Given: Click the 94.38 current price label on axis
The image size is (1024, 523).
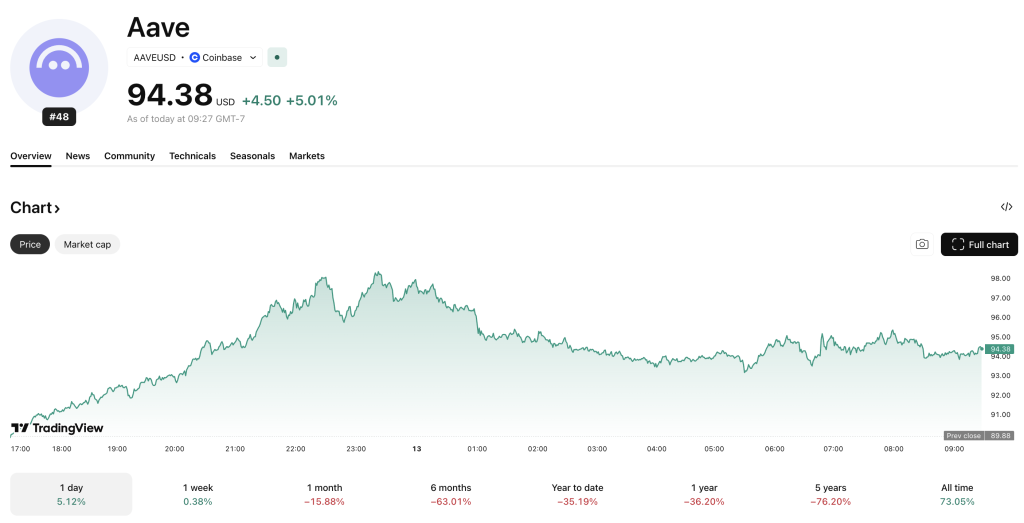Looking at the screenshot, I should pyautogui.click(x=999, y=349).
